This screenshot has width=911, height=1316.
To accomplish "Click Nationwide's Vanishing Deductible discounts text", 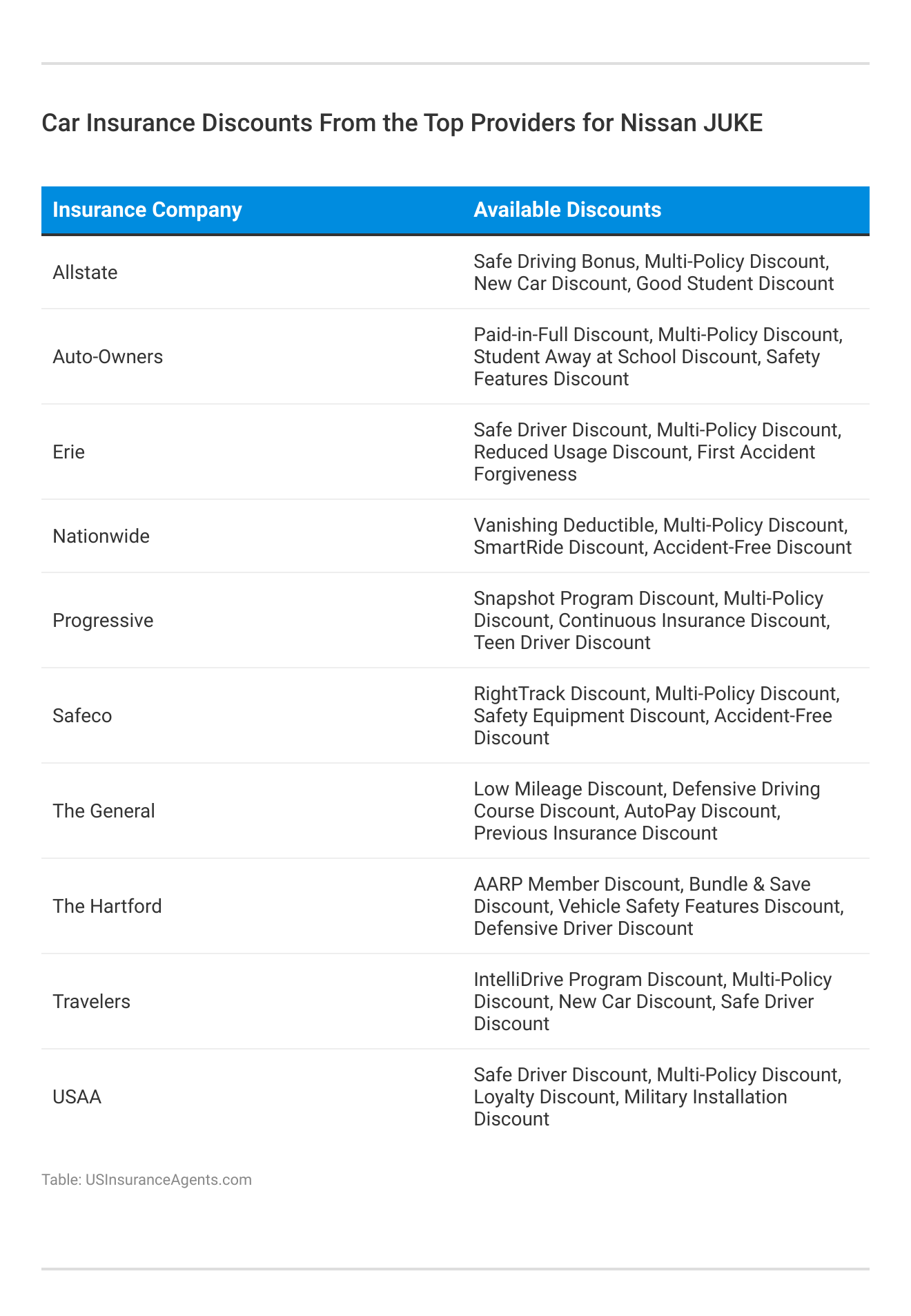I will point(662,536).
